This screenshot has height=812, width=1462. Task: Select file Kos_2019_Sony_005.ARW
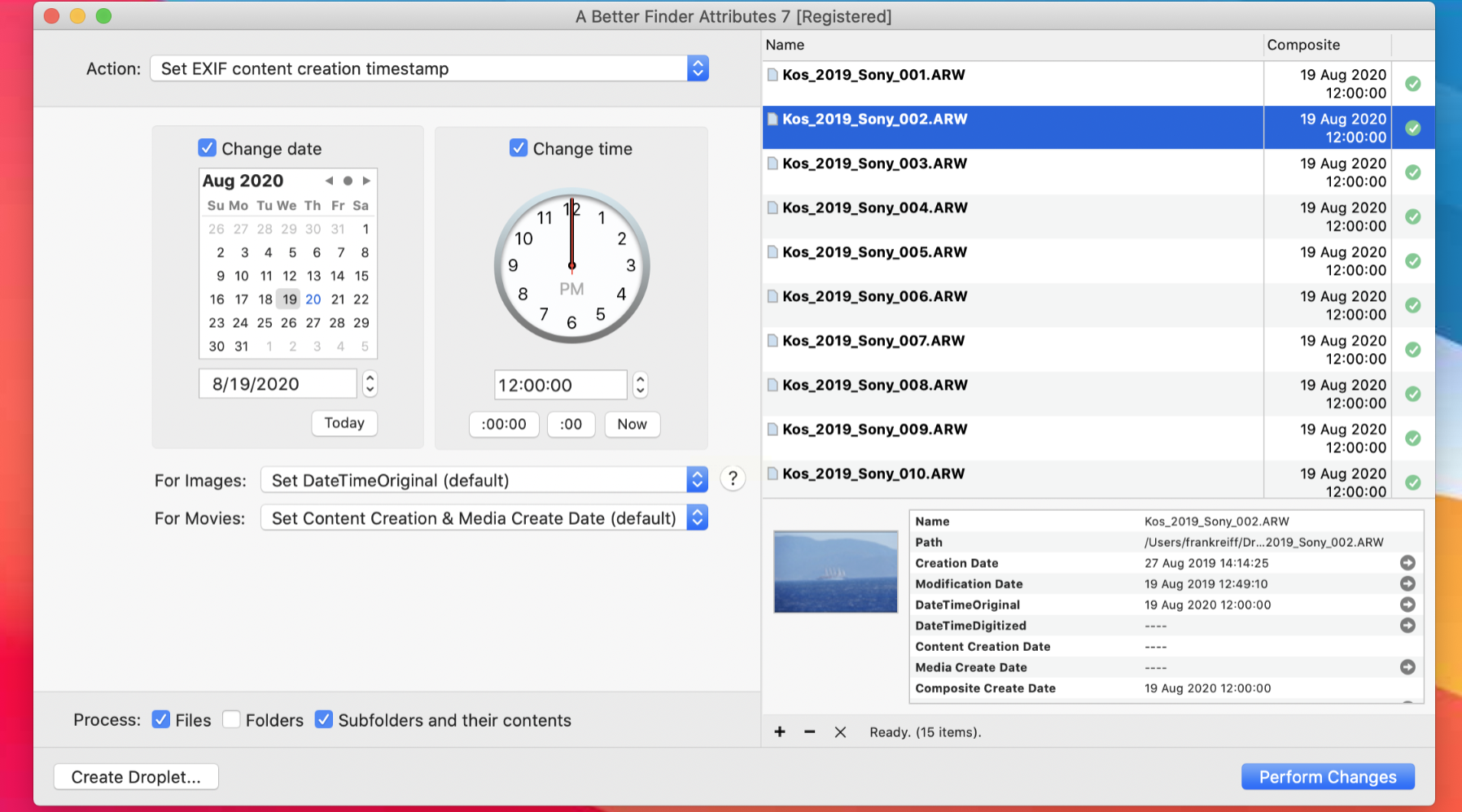(x=1099, y=261)
